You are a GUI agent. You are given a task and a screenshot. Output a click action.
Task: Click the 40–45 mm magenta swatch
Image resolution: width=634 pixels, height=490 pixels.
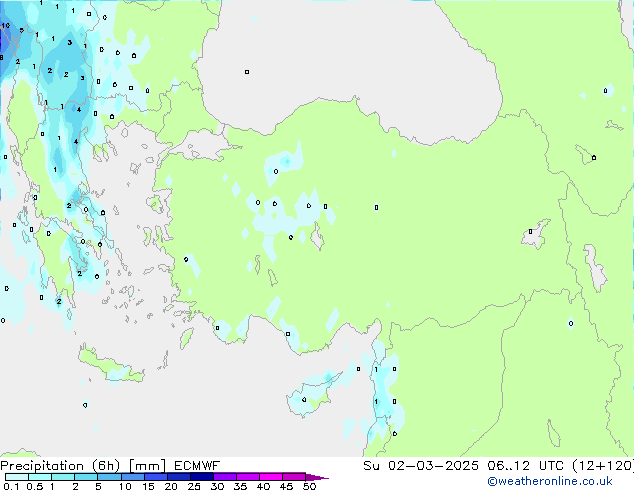click(271, 477)
